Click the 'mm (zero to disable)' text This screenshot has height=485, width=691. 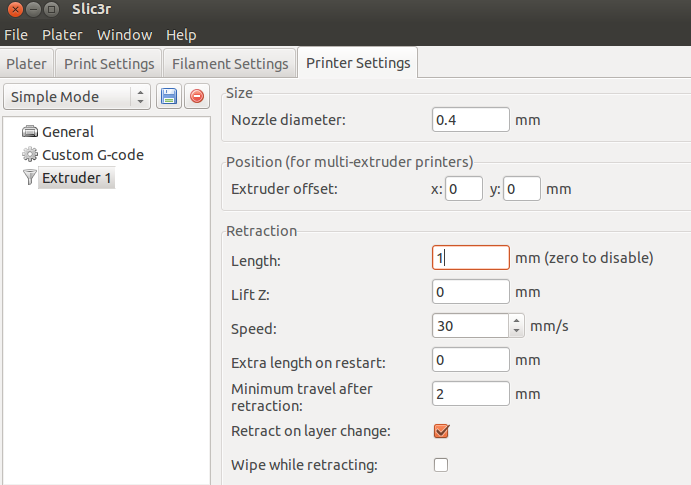coord(584,258)
